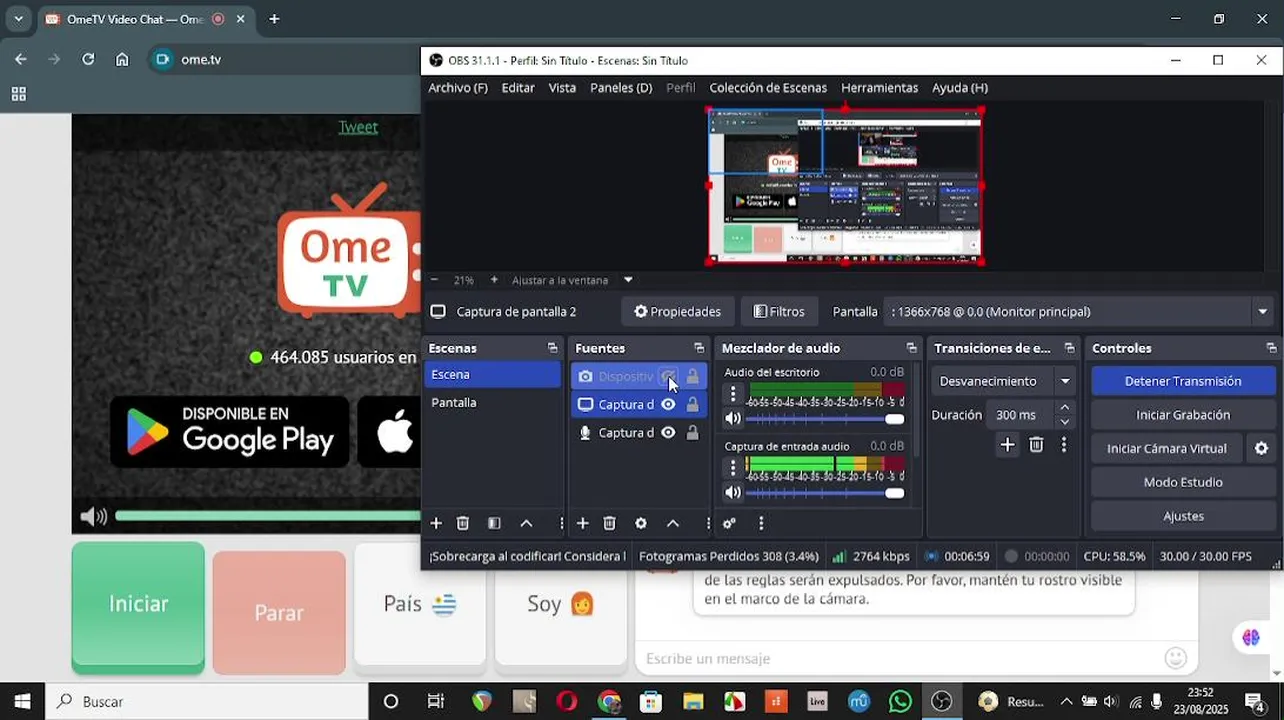Mute Audio del escritorio speaker icon

733,419
